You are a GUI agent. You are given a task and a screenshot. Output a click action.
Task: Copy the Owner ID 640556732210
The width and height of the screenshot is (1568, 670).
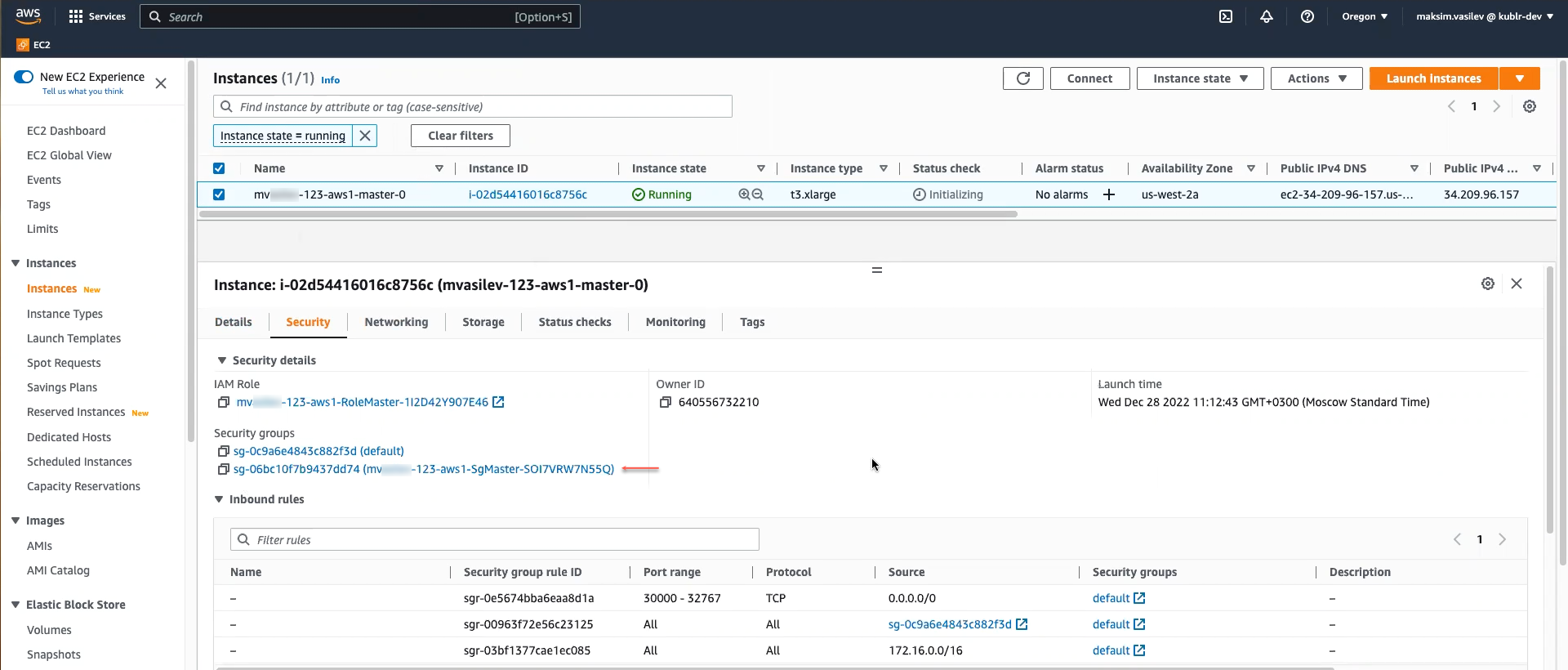click(x=666, y=402)
